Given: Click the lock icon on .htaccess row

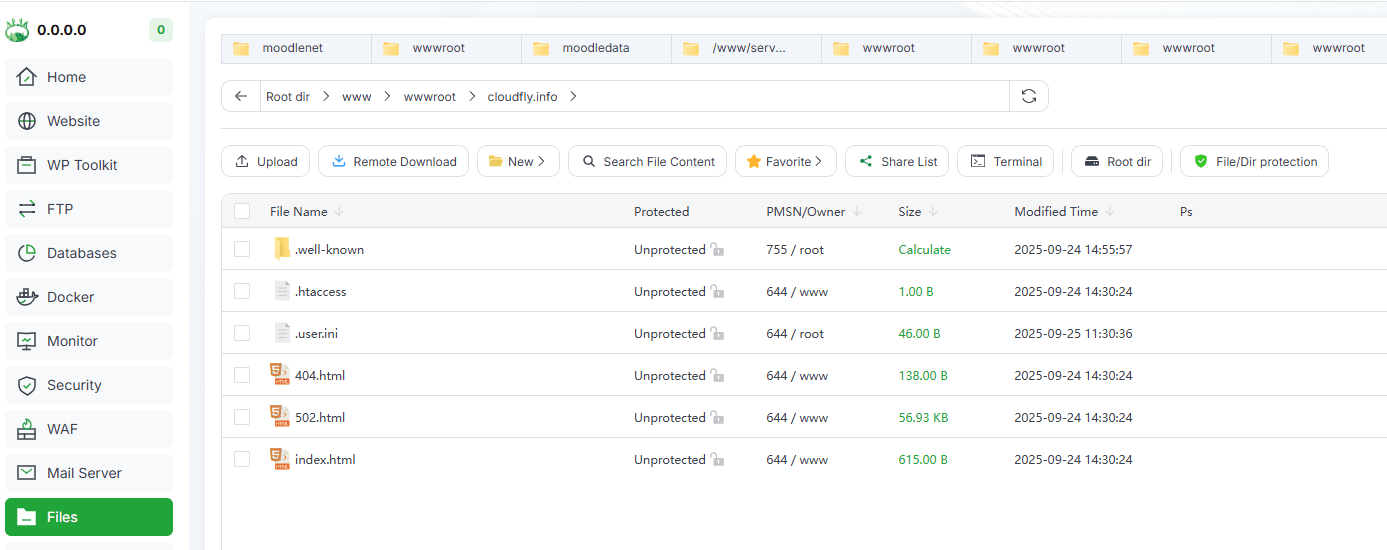Looking at the screenshot, I should click(716, 292).
